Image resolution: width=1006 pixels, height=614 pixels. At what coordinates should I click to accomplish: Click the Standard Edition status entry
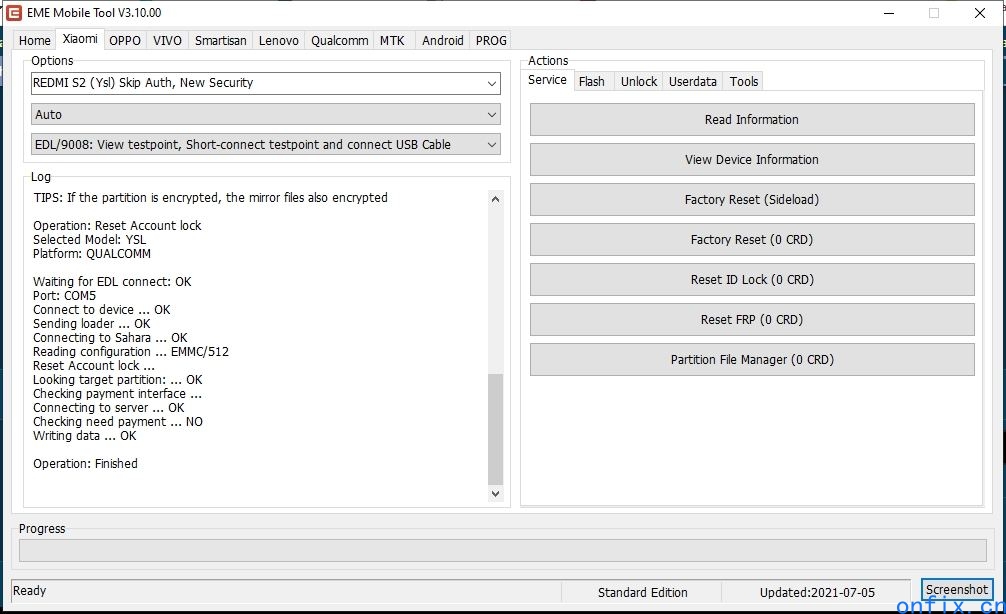[642, 593]
